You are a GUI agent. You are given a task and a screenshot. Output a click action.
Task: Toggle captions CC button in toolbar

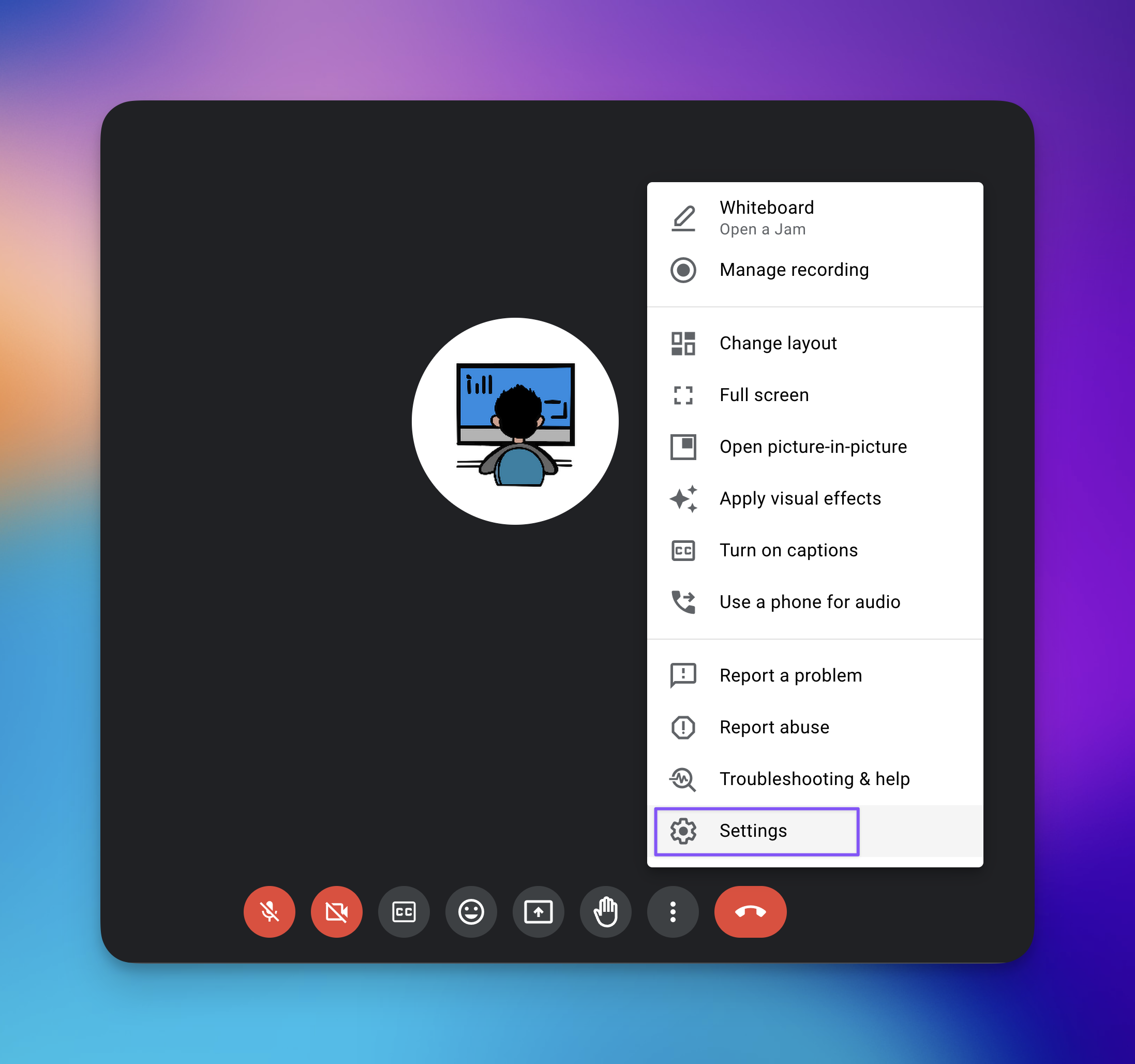tap(404, 911)
